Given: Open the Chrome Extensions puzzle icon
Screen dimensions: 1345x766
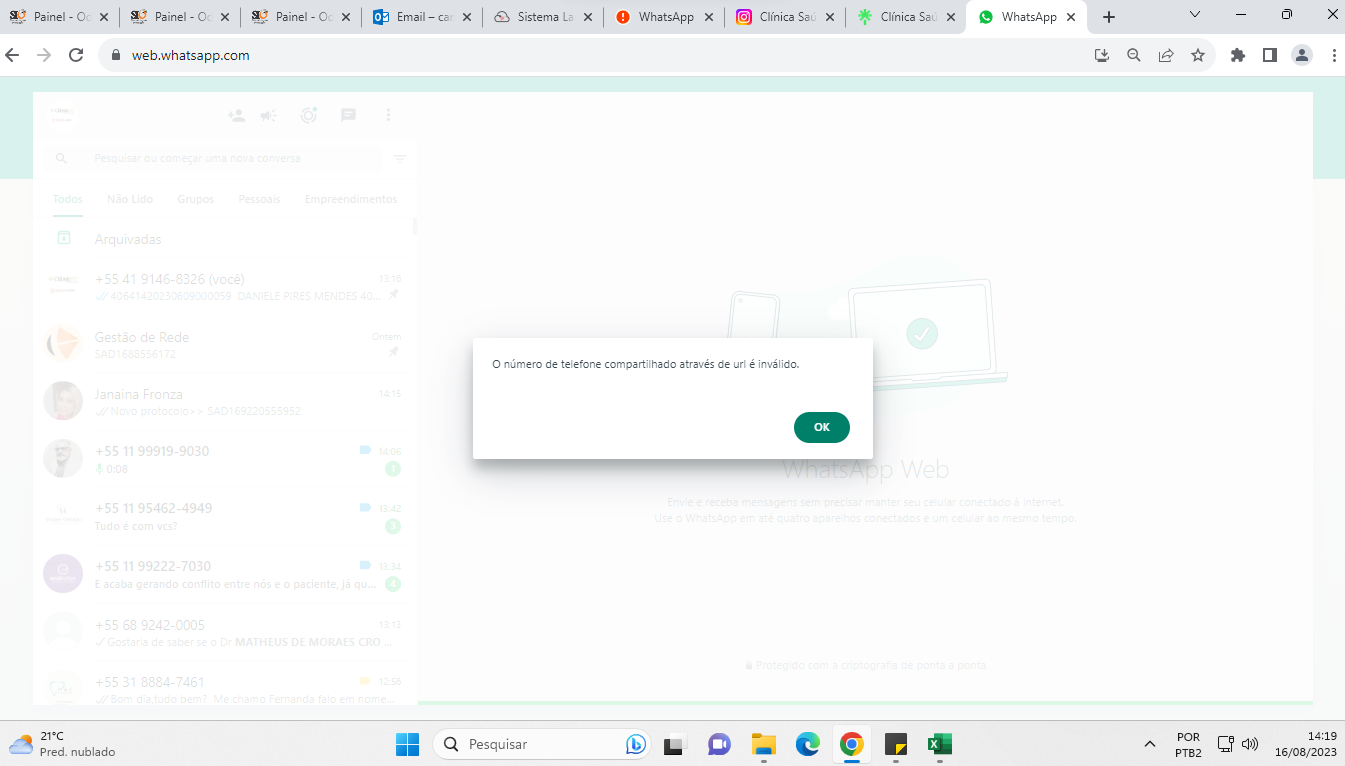Looking at the screenshot, I should [x=1238, y=56].
